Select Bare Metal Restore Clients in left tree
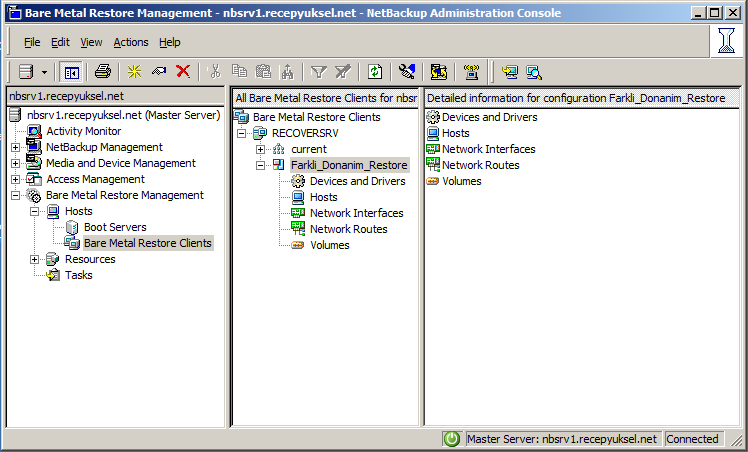The width and height of the screenshot is (748, 452). pos(148,243)
